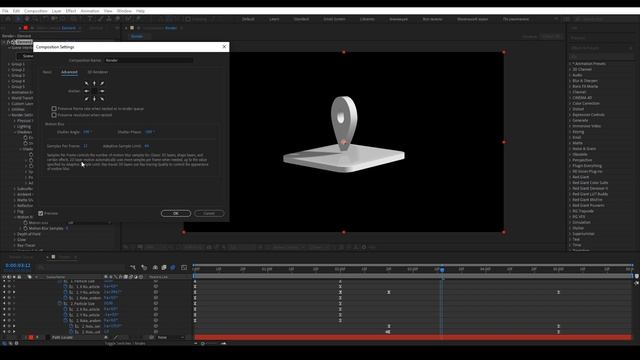Screen dimensions: 640x360
Task: Enable Preserve resolution when nested
Action: click(x=54, y=115)
